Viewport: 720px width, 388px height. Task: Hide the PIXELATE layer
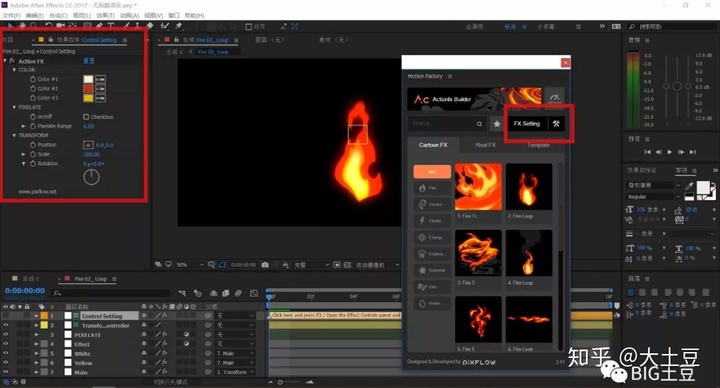[6, 335]
